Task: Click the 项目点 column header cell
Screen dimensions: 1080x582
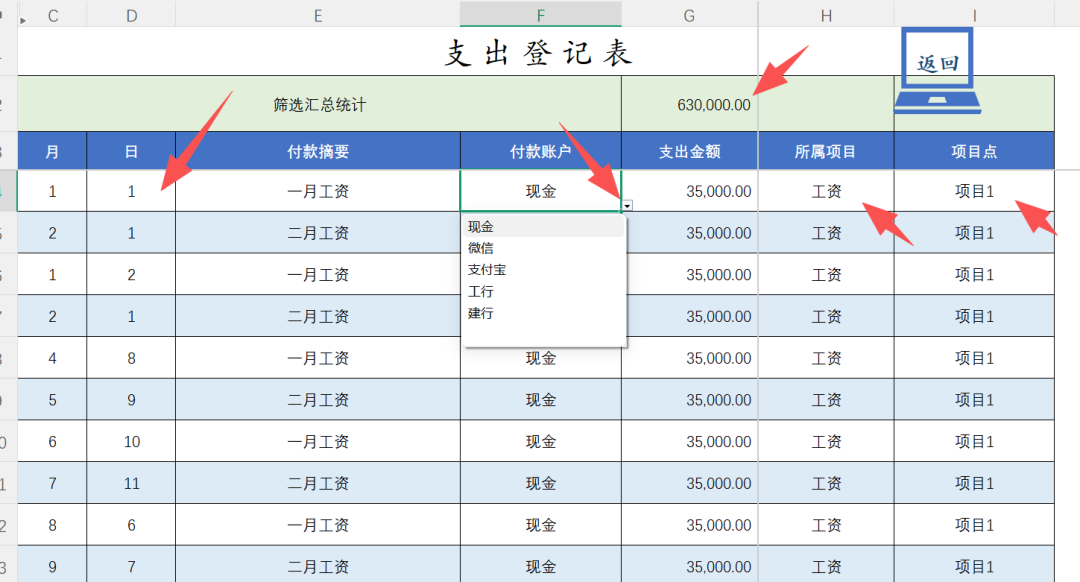Action: pos(974,152)
